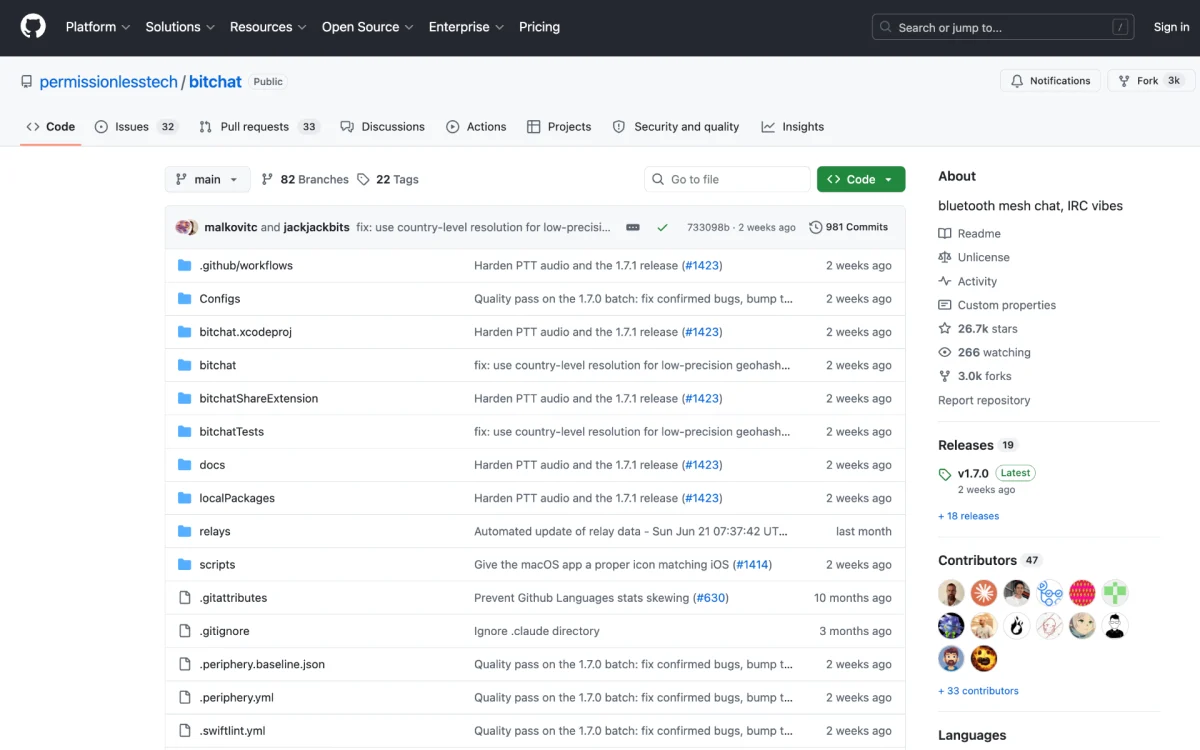Click folder icon beside Configs row
Screen dimensions: 1200x750
(184, 298)
